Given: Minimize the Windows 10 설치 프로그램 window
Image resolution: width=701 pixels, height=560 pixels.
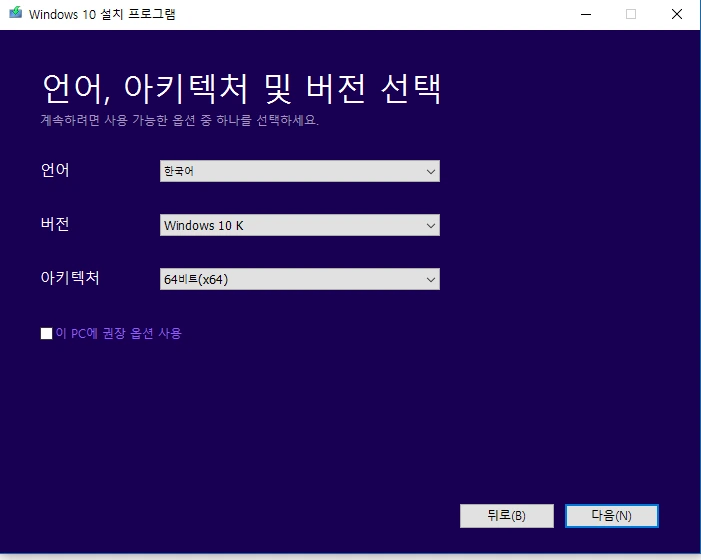Looking at the screenshot, I should point(586,14).
